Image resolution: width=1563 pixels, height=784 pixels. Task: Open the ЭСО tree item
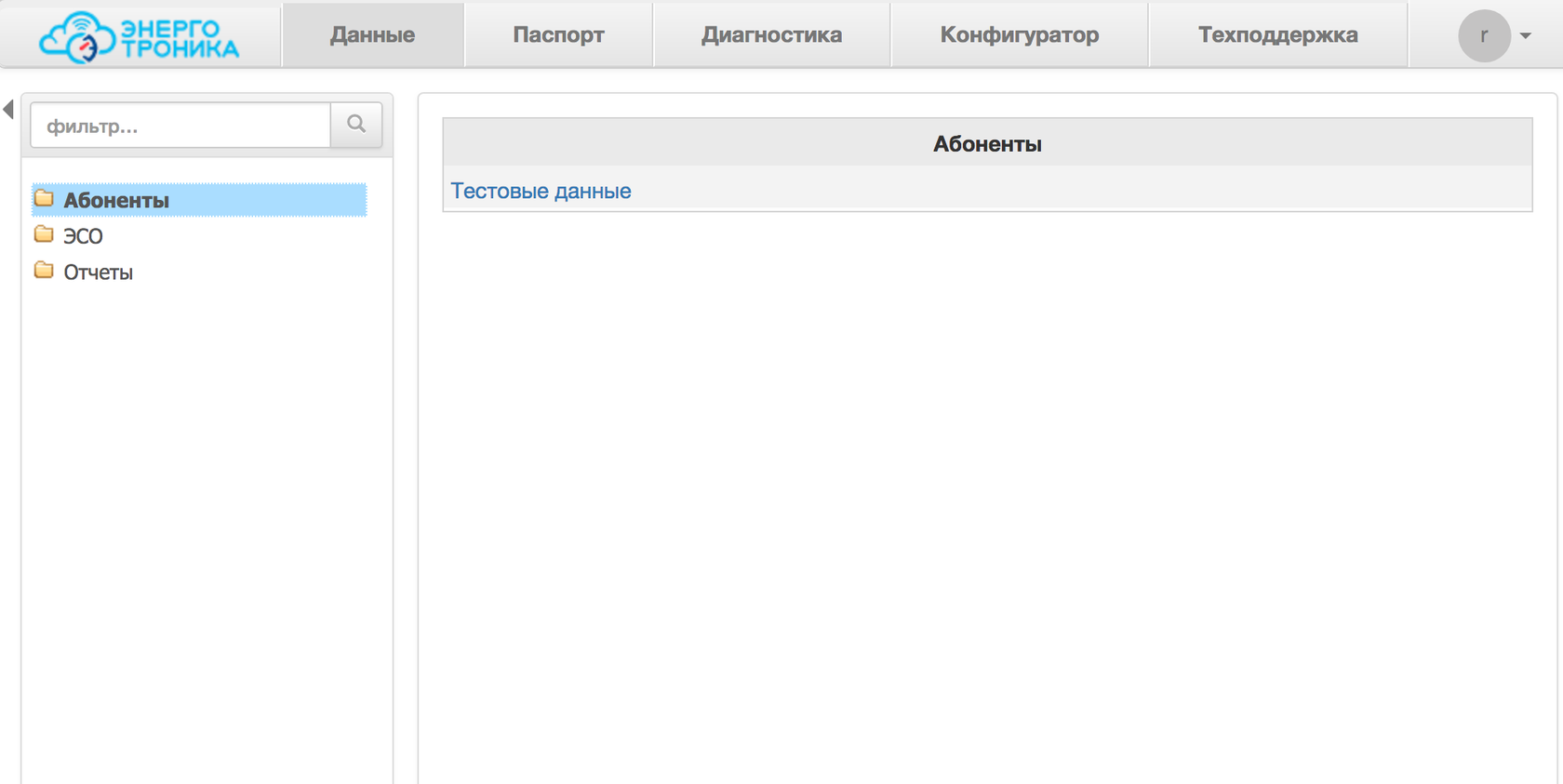[x=83, y=236]
